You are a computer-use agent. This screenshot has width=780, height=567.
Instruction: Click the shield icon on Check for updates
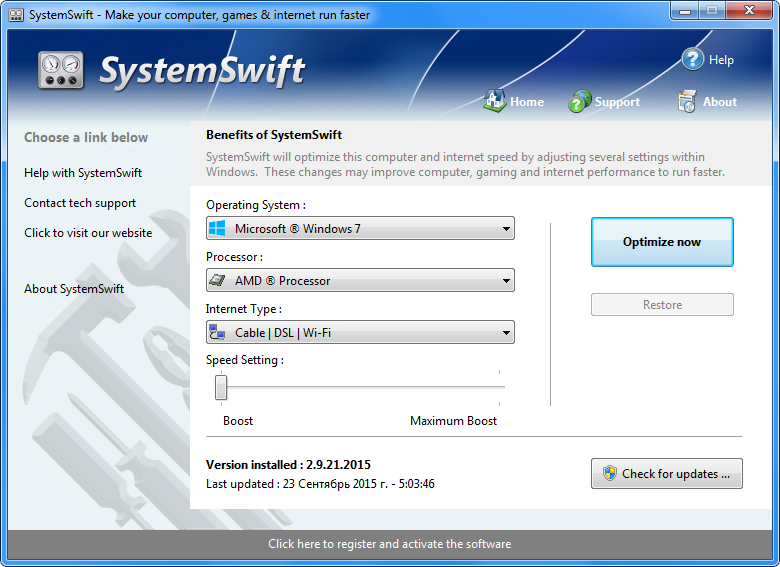click(609, 473)
